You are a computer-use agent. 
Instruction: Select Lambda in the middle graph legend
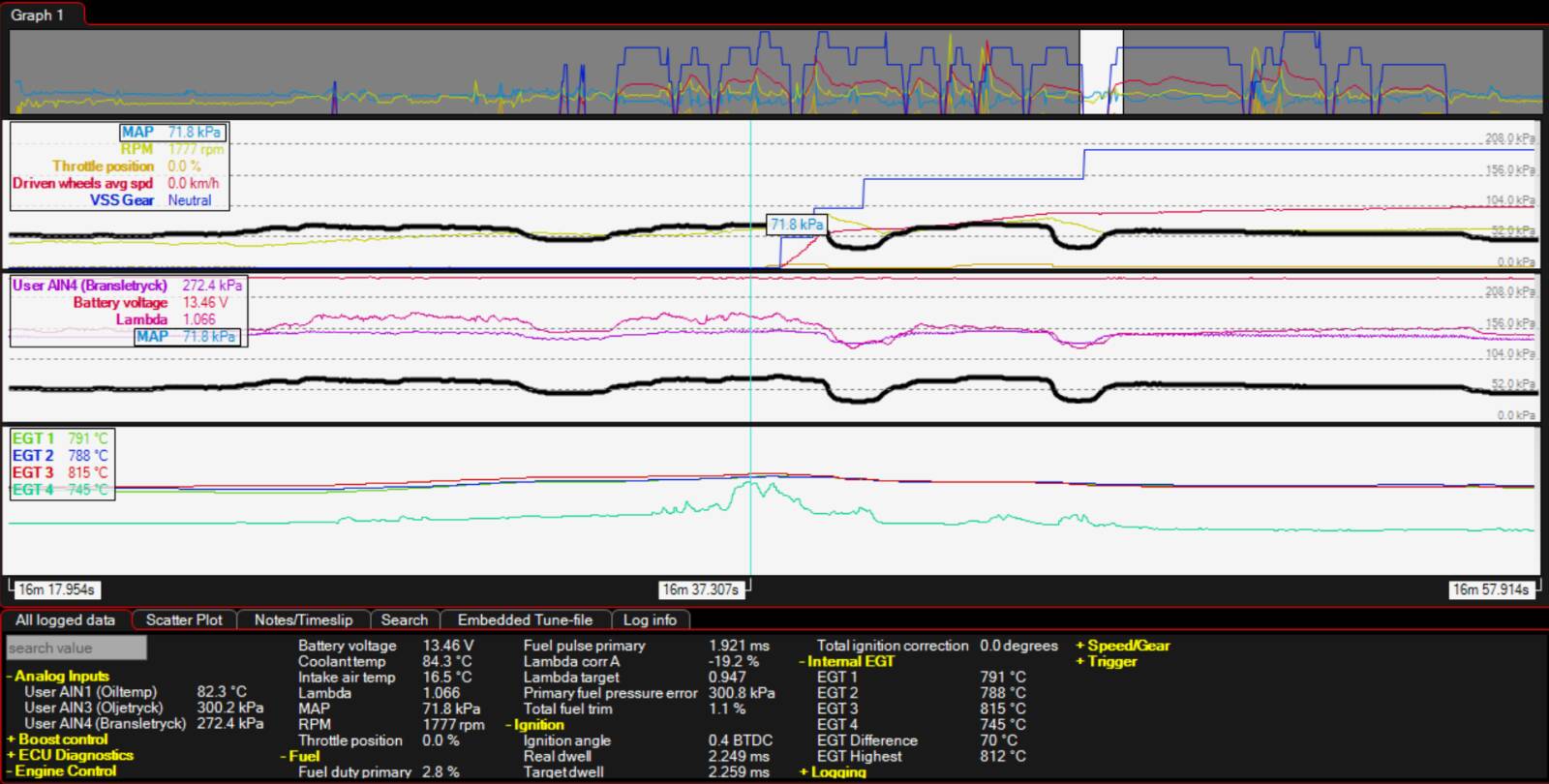[x=141, y=319]
